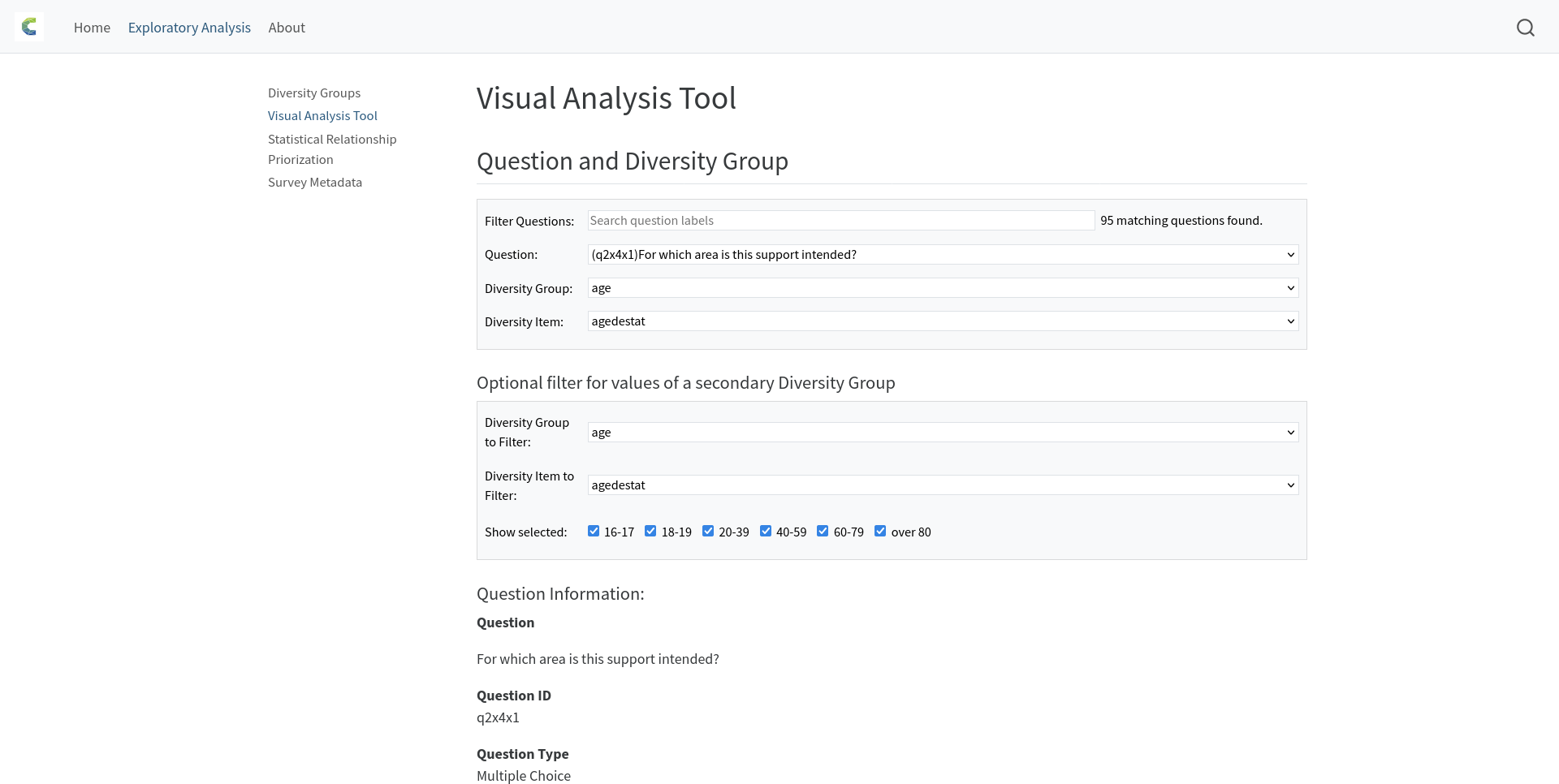Screen dimensions: 1559x784
Task: Expand the Diversity Group to Filter dropdown
Action: [942, 432]
